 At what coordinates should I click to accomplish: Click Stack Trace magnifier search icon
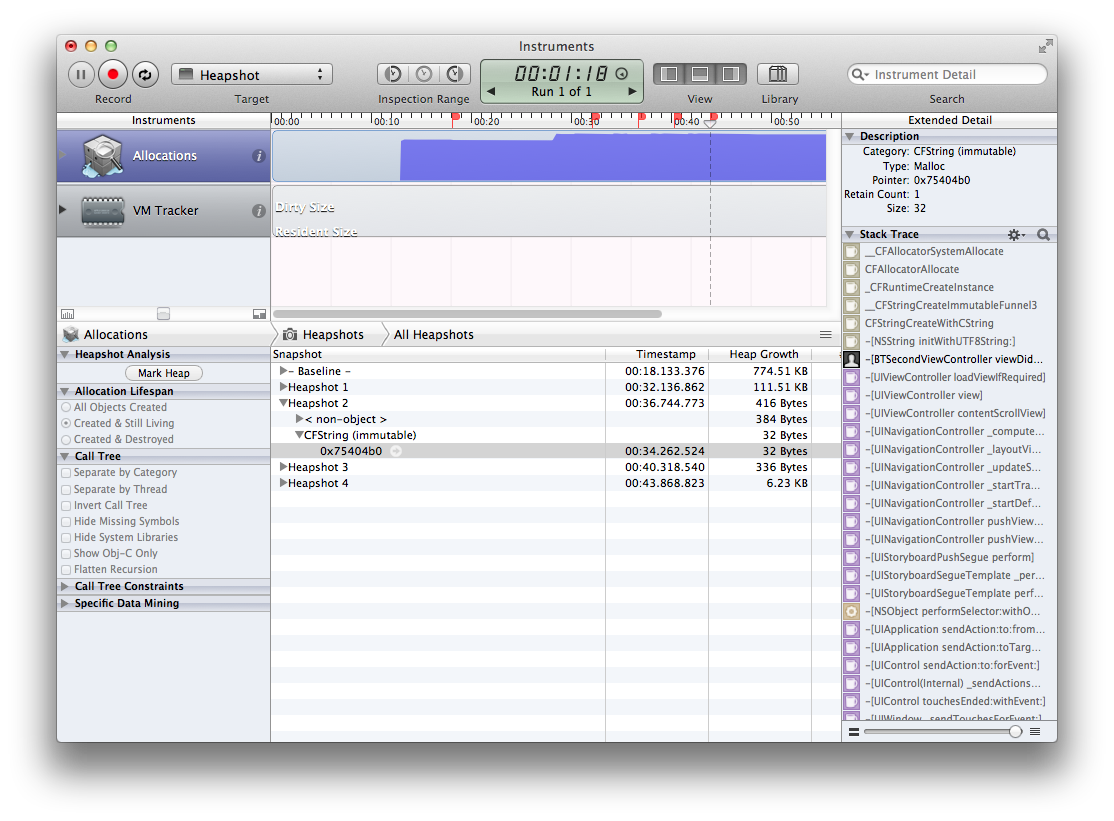(x=1043, y=234)
